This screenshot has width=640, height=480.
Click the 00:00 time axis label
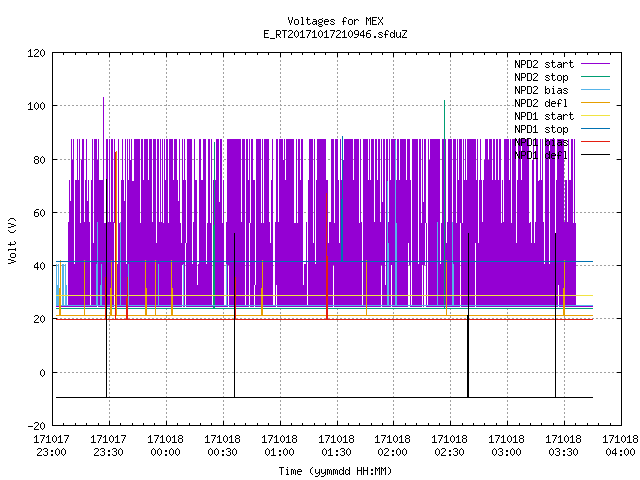coord(165,452)
